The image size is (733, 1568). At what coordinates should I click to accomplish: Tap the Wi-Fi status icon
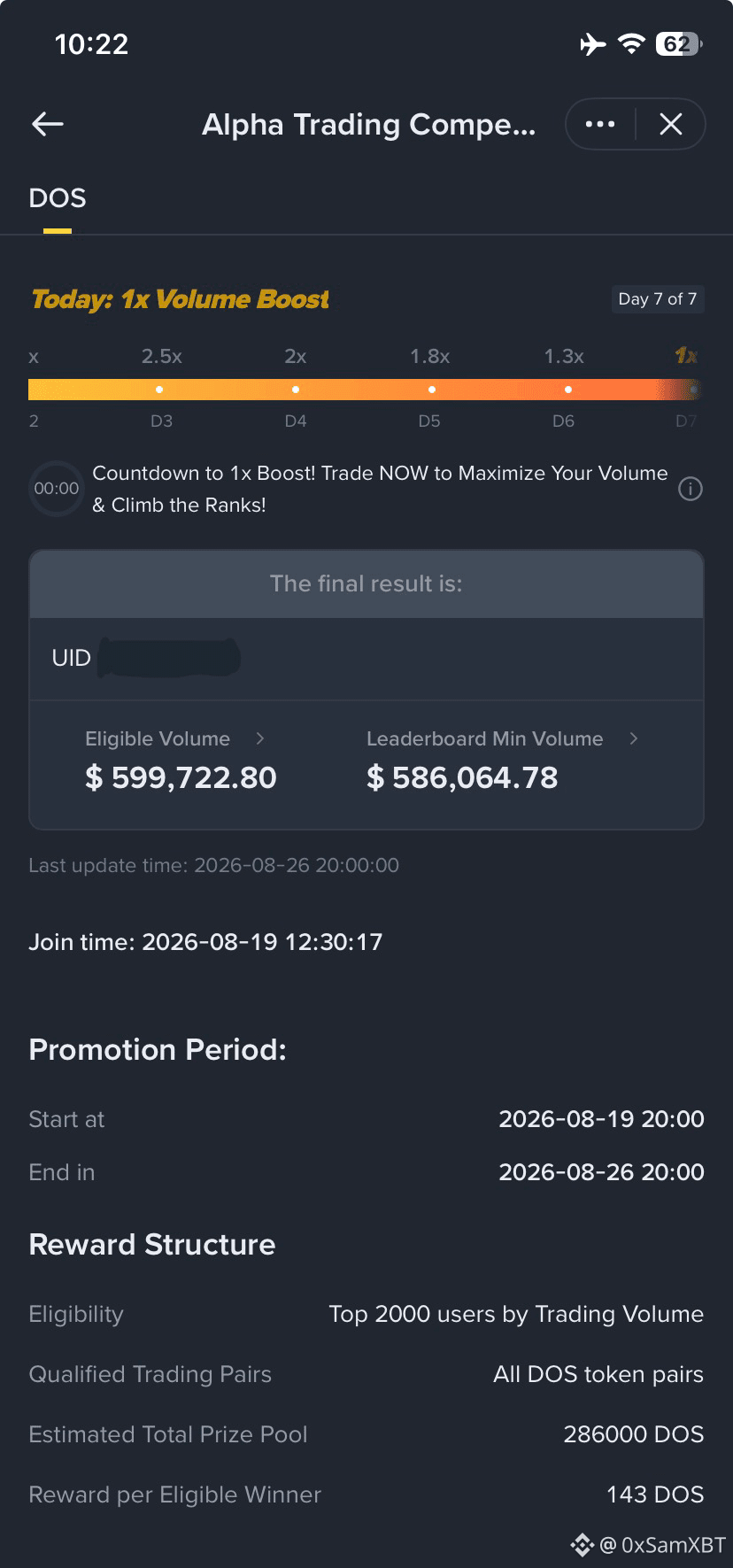(x=631, y=43)
